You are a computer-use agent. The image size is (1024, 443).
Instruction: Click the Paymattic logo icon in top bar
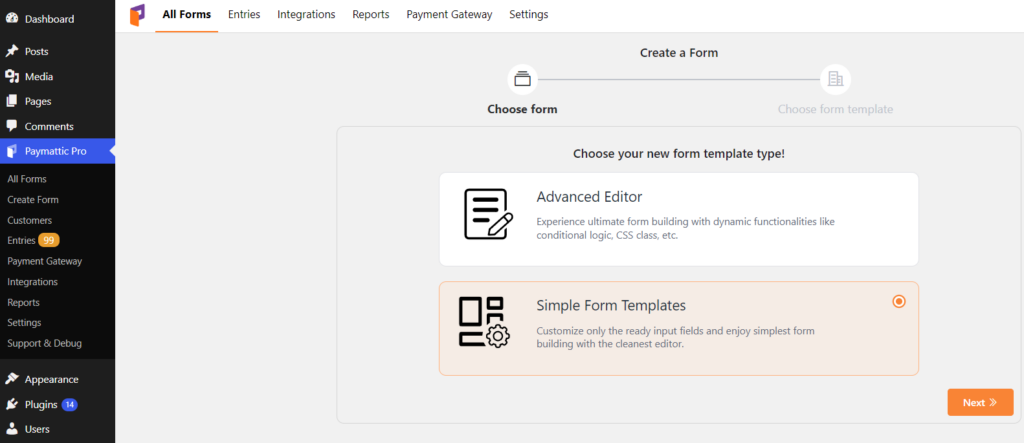coord(136,15)
